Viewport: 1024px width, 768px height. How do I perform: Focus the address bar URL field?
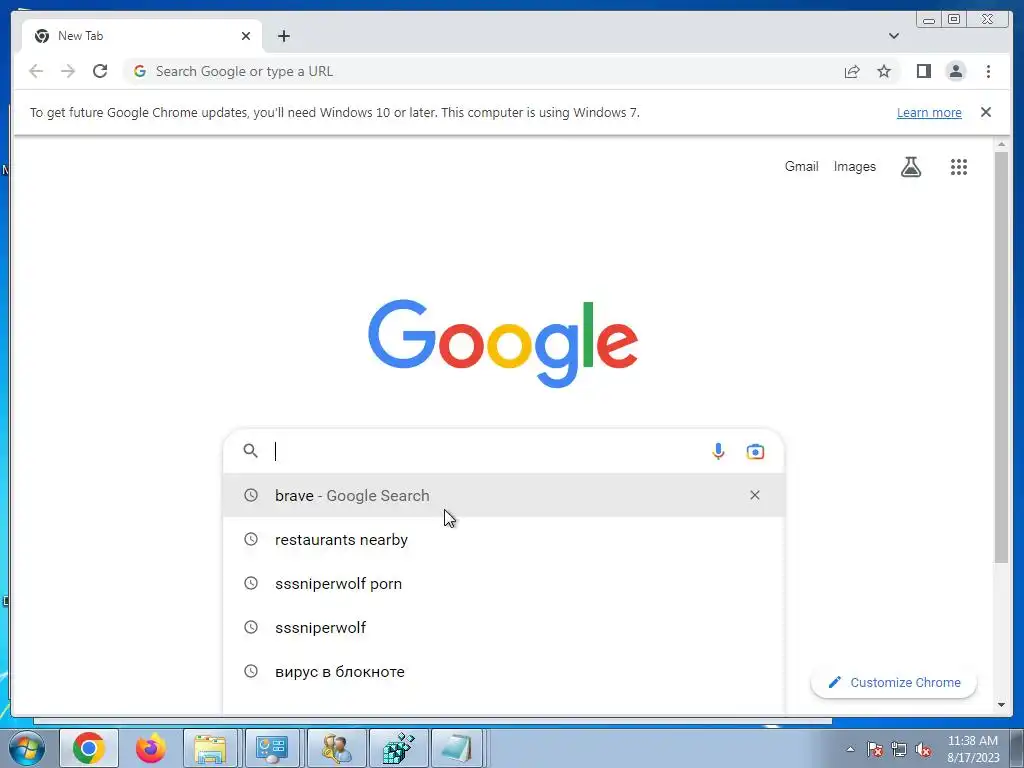(483, 71)
